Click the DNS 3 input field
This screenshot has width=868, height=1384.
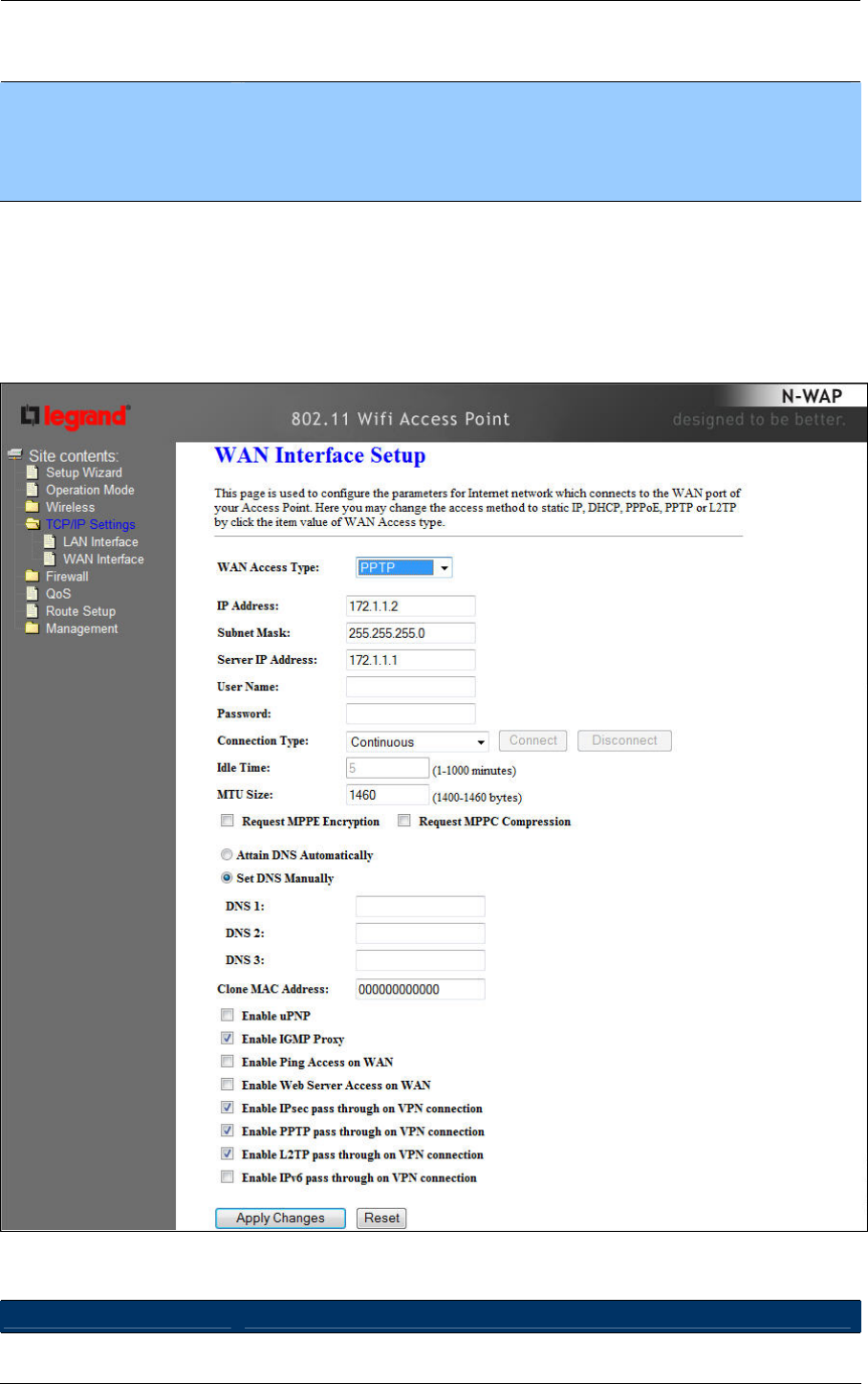coord(420,959)
